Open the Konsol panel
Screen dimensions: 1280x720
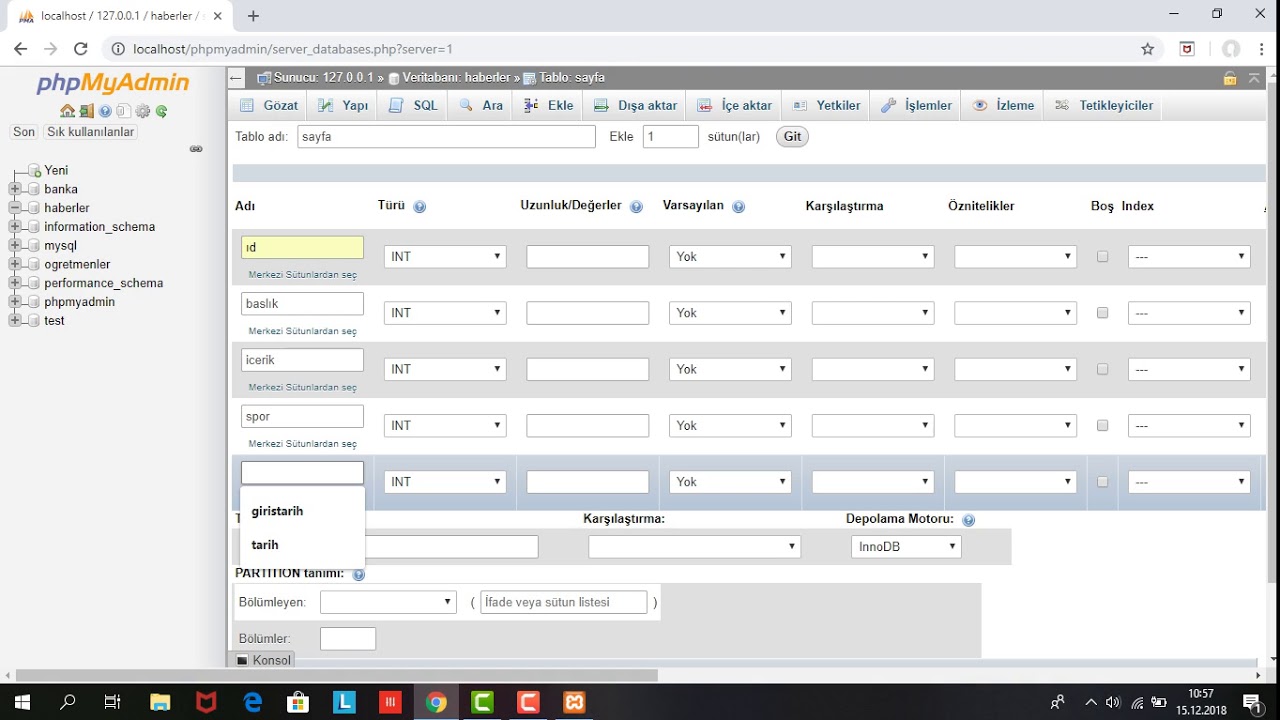pos(264,660)
